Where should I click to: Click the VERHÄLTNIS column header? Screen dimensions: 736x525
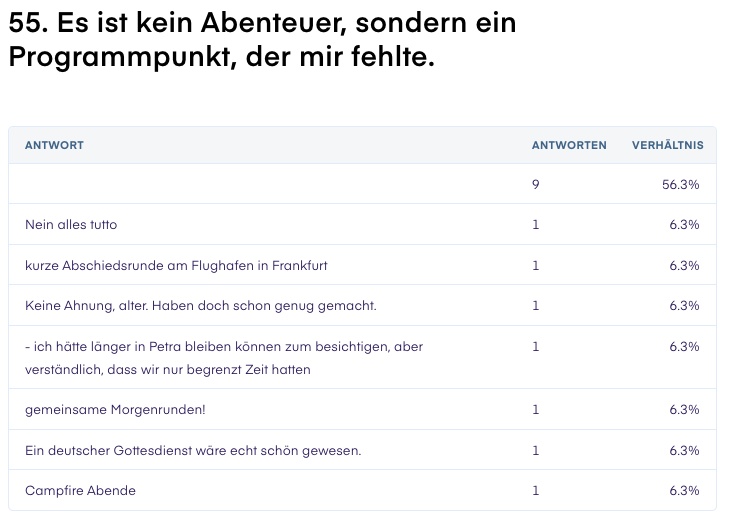pos(667,145)
